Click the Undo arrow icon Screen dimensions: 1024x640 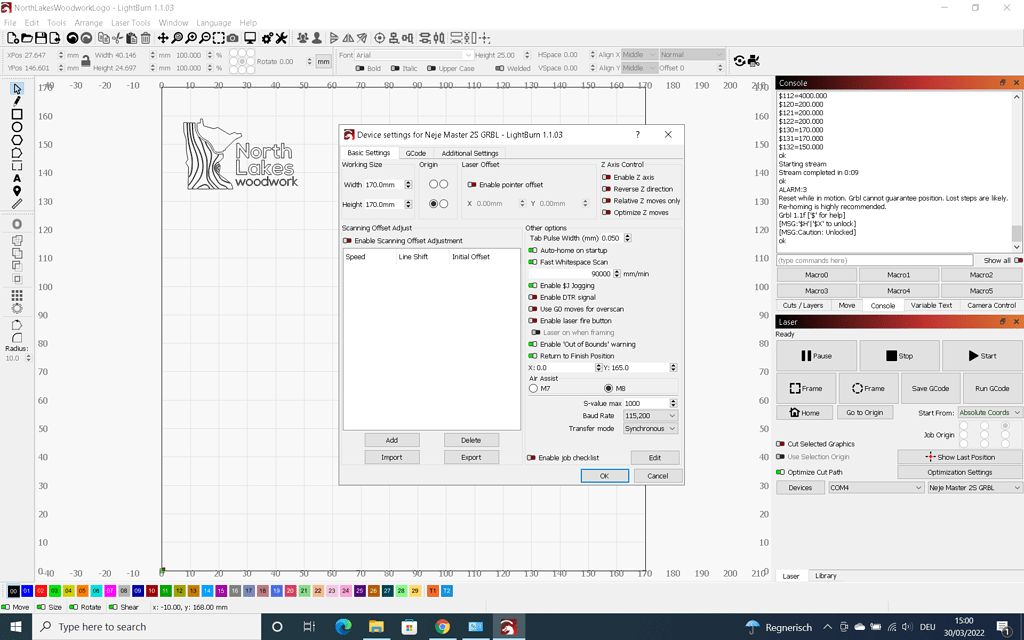point(72,39)
